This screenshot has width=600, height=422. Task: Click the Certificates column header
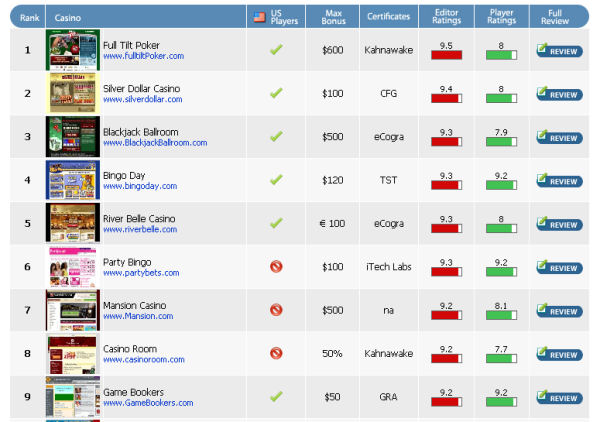point(388,16)
